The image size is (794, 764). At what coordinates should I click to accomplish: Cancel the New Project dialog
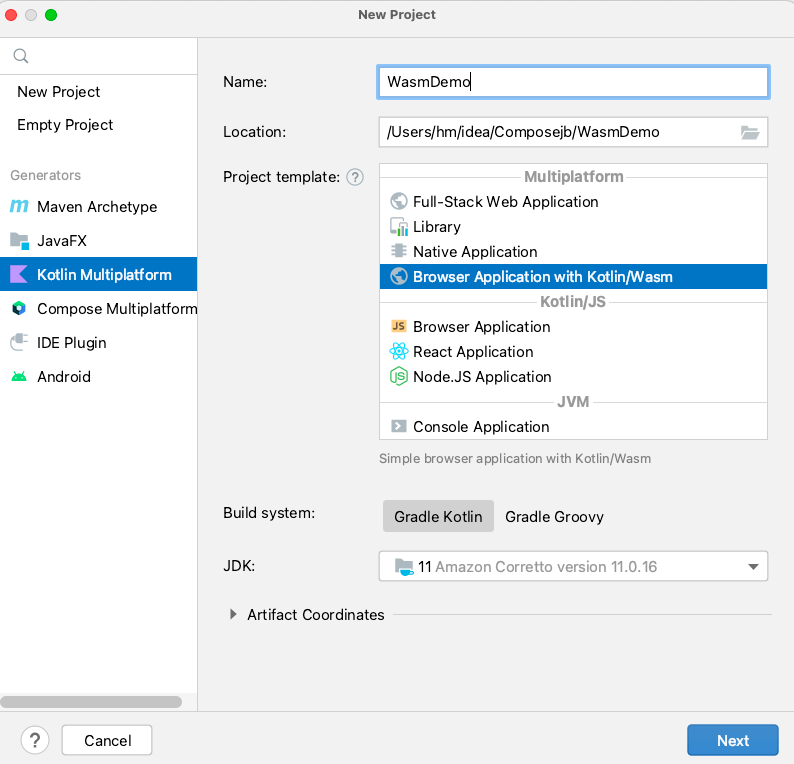coord(107,741)
